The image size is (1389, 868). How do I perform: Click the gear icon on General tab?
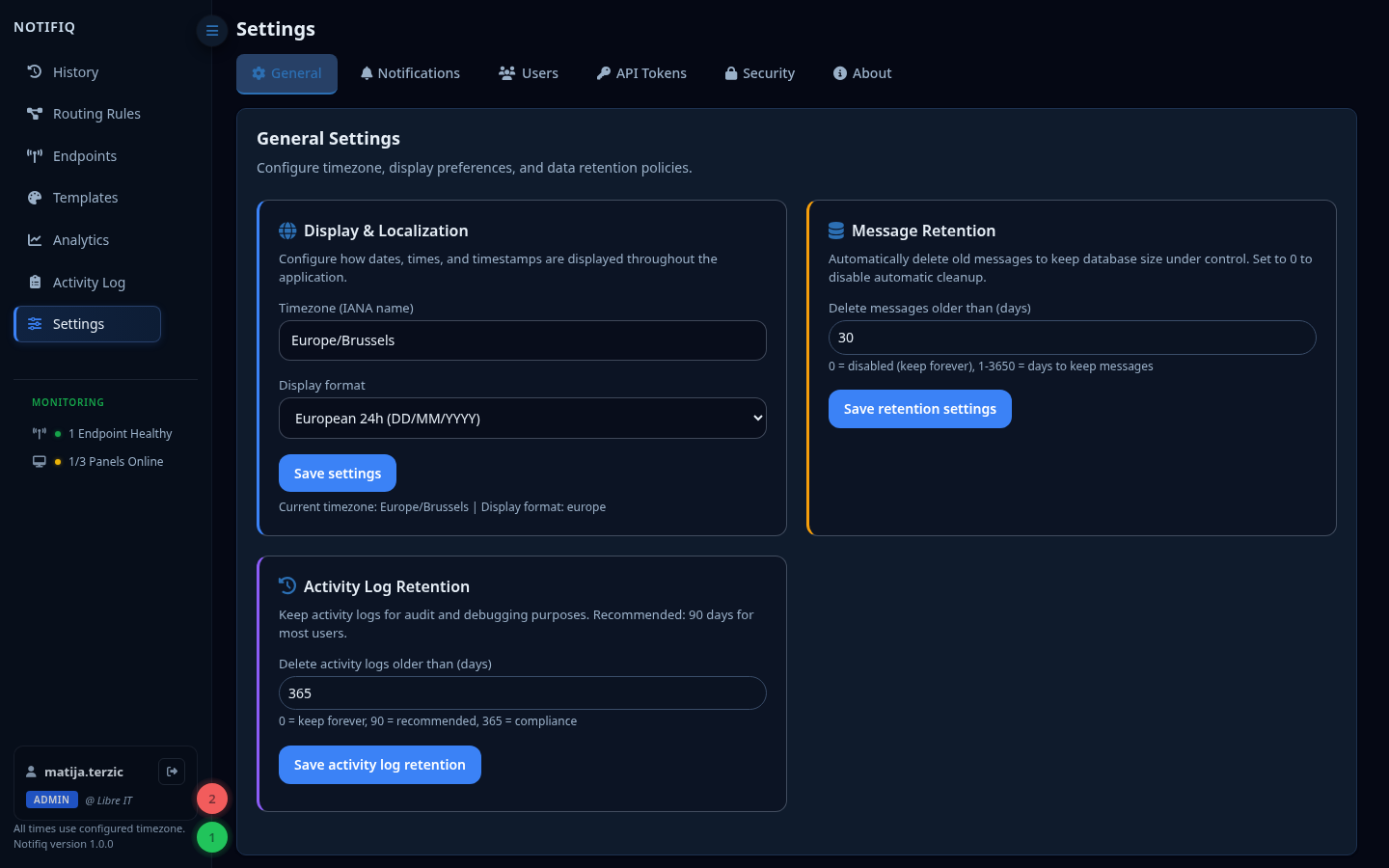coord(259,73)
